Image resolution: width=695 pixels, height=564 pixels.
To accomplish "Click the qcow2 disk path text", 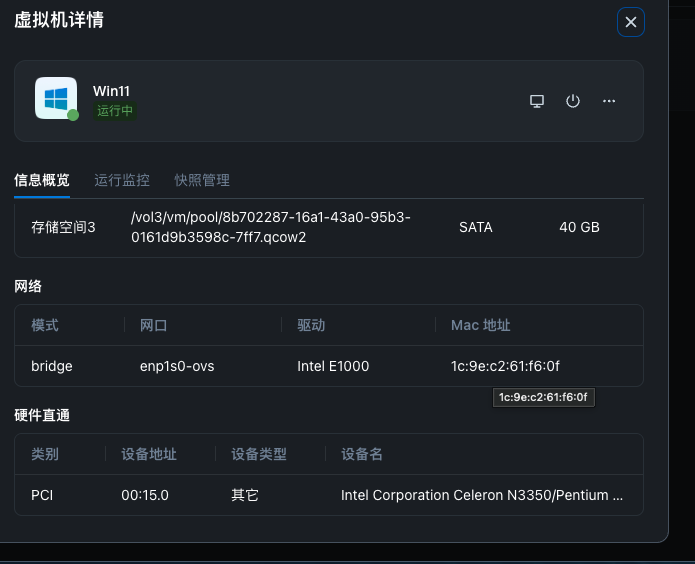I will 270,227.
